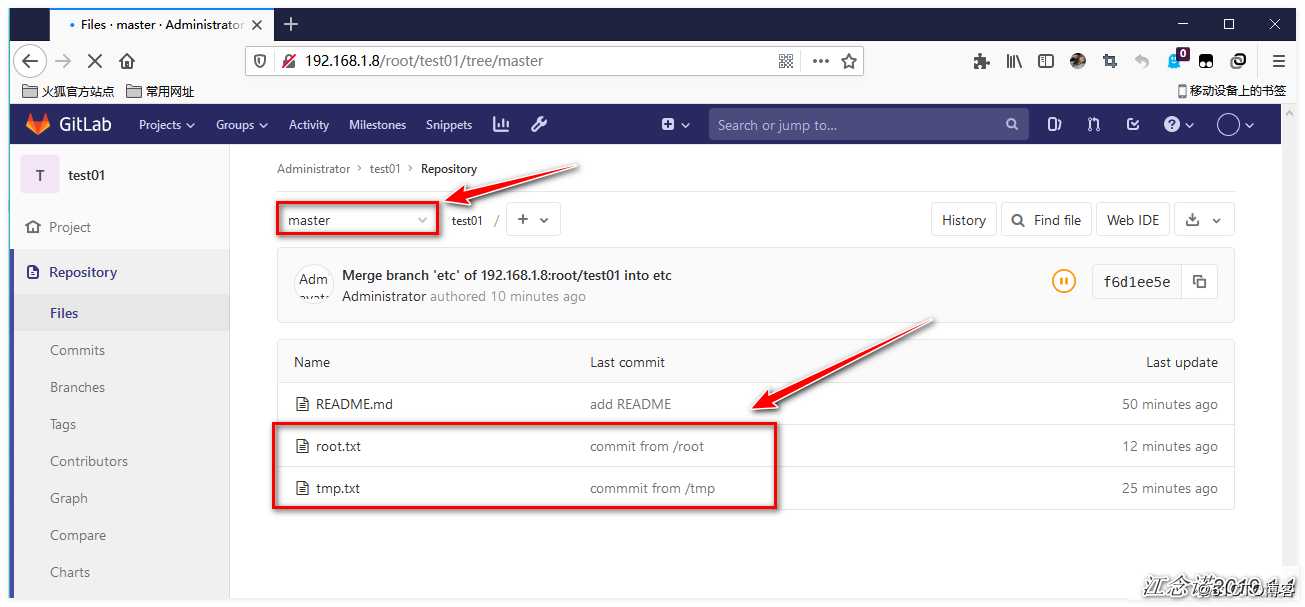The image size is (1305, 607).
Task: Open the Help question mark menu
Action: [1179, 124]
